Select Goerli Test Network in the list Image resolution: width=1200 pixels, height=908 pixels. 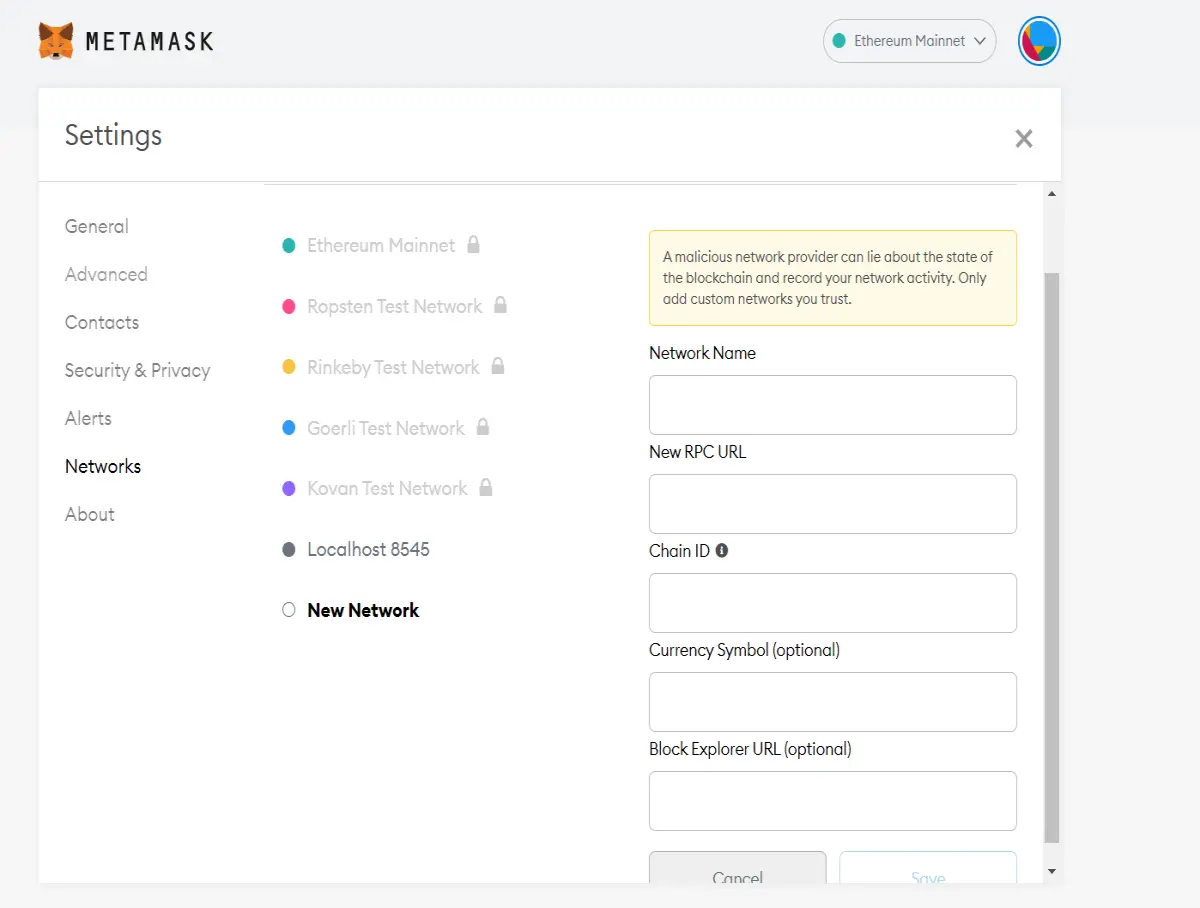386,428
